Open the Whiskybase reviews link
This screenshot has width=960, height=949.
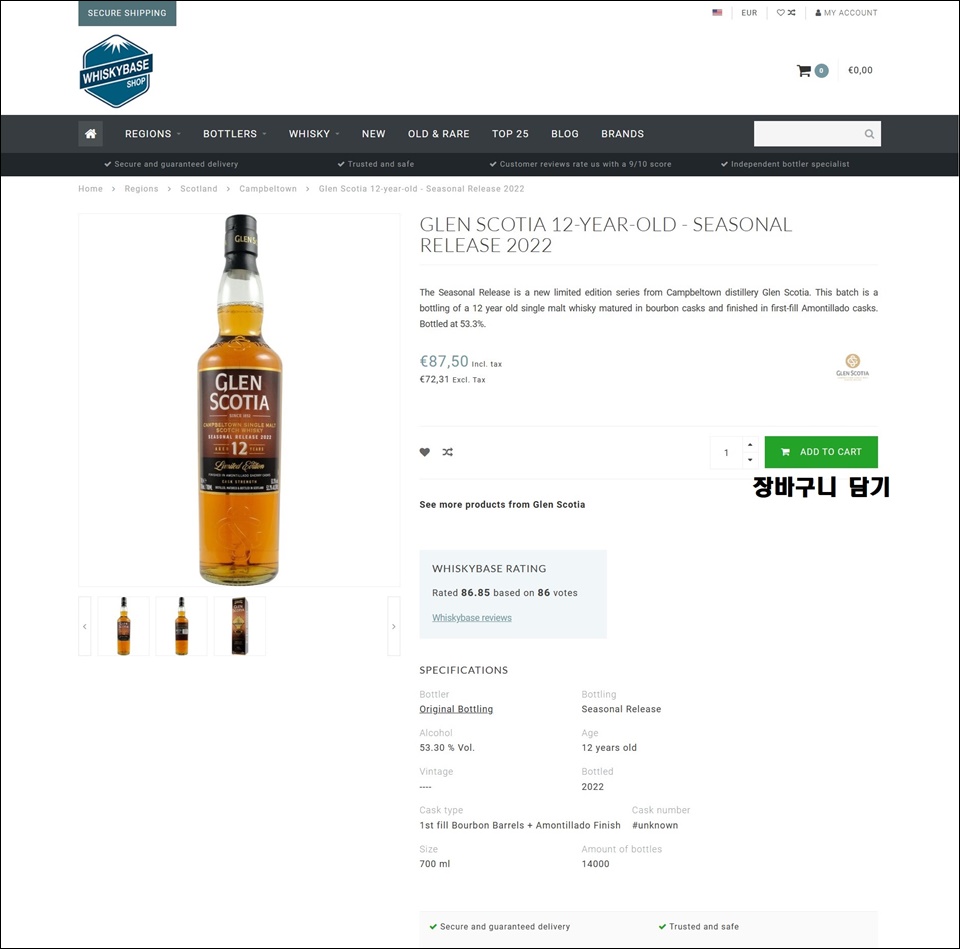471,618
